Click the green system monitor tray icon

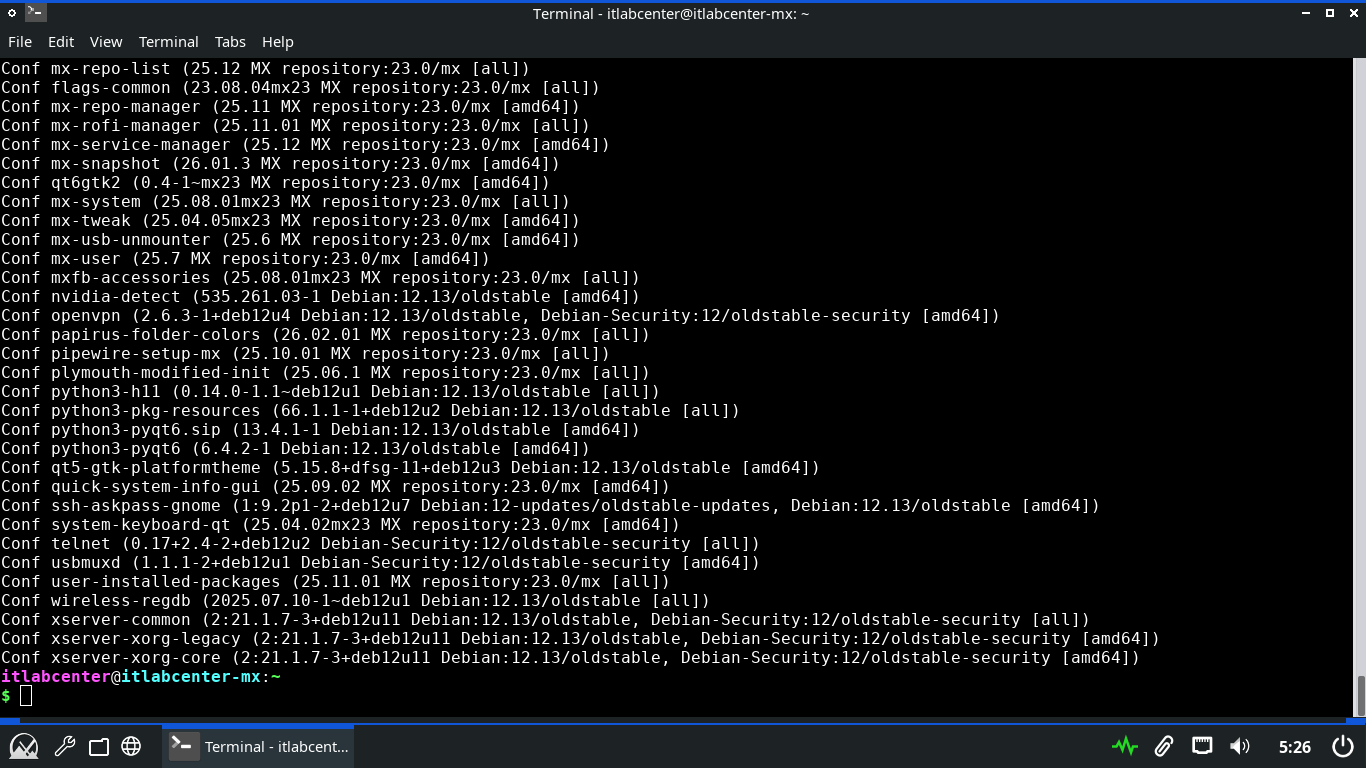(1124, 746)
